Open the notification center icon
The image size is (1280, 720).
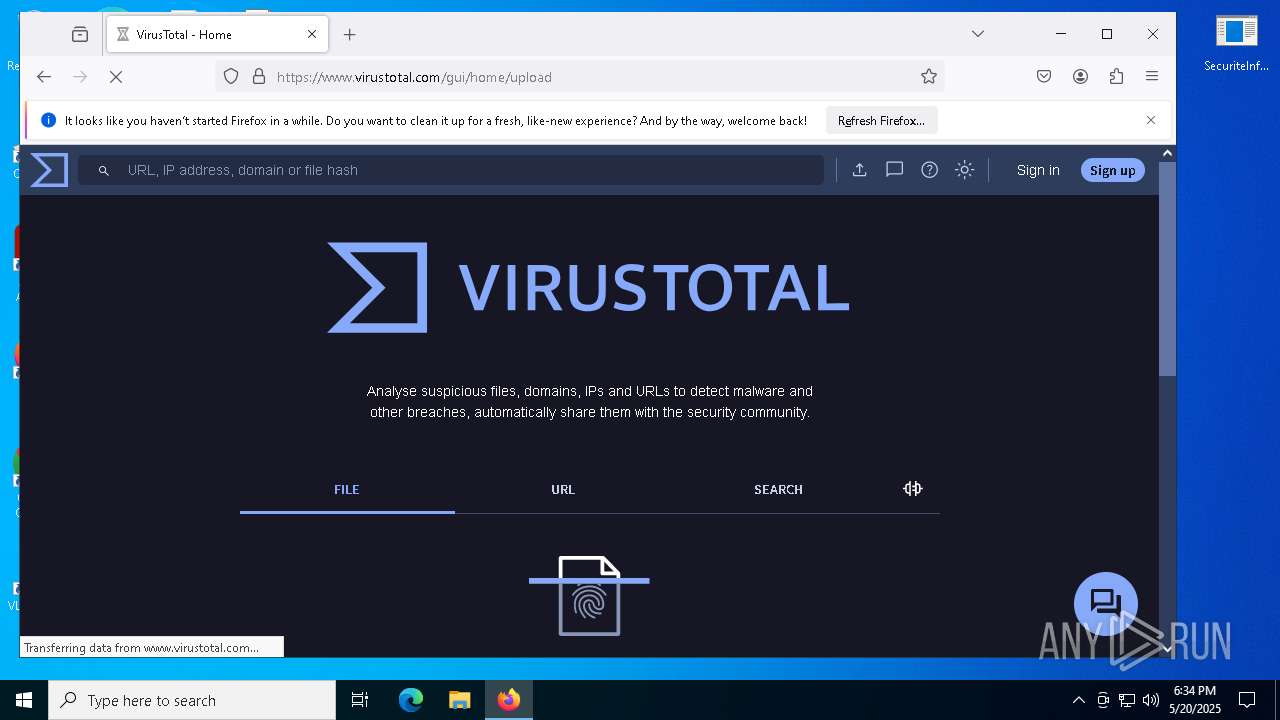coord(1247,700)
